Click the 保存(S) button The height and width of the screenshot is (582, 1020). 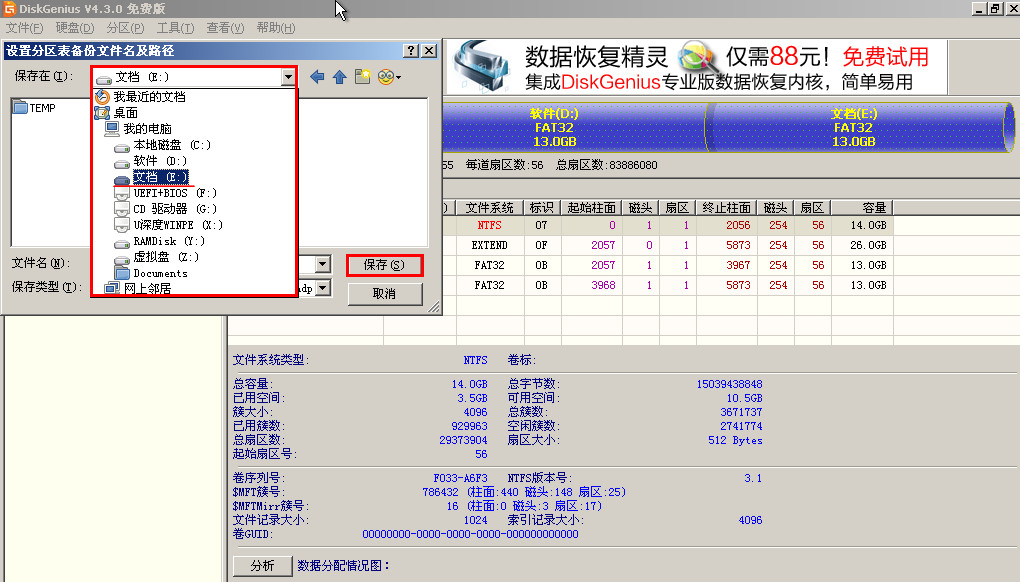(x=384, y=265)
